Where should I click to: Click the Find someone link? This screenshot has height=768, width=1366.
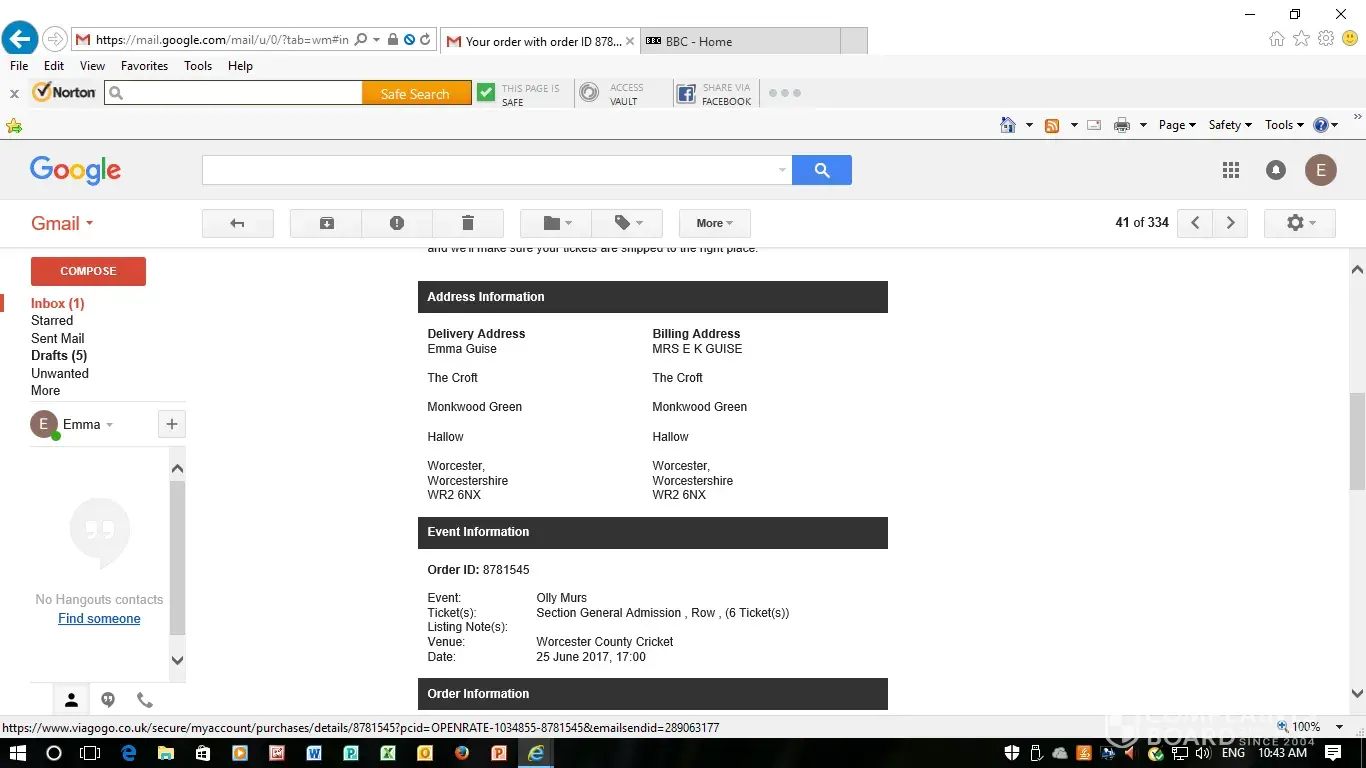pos(99,619)
